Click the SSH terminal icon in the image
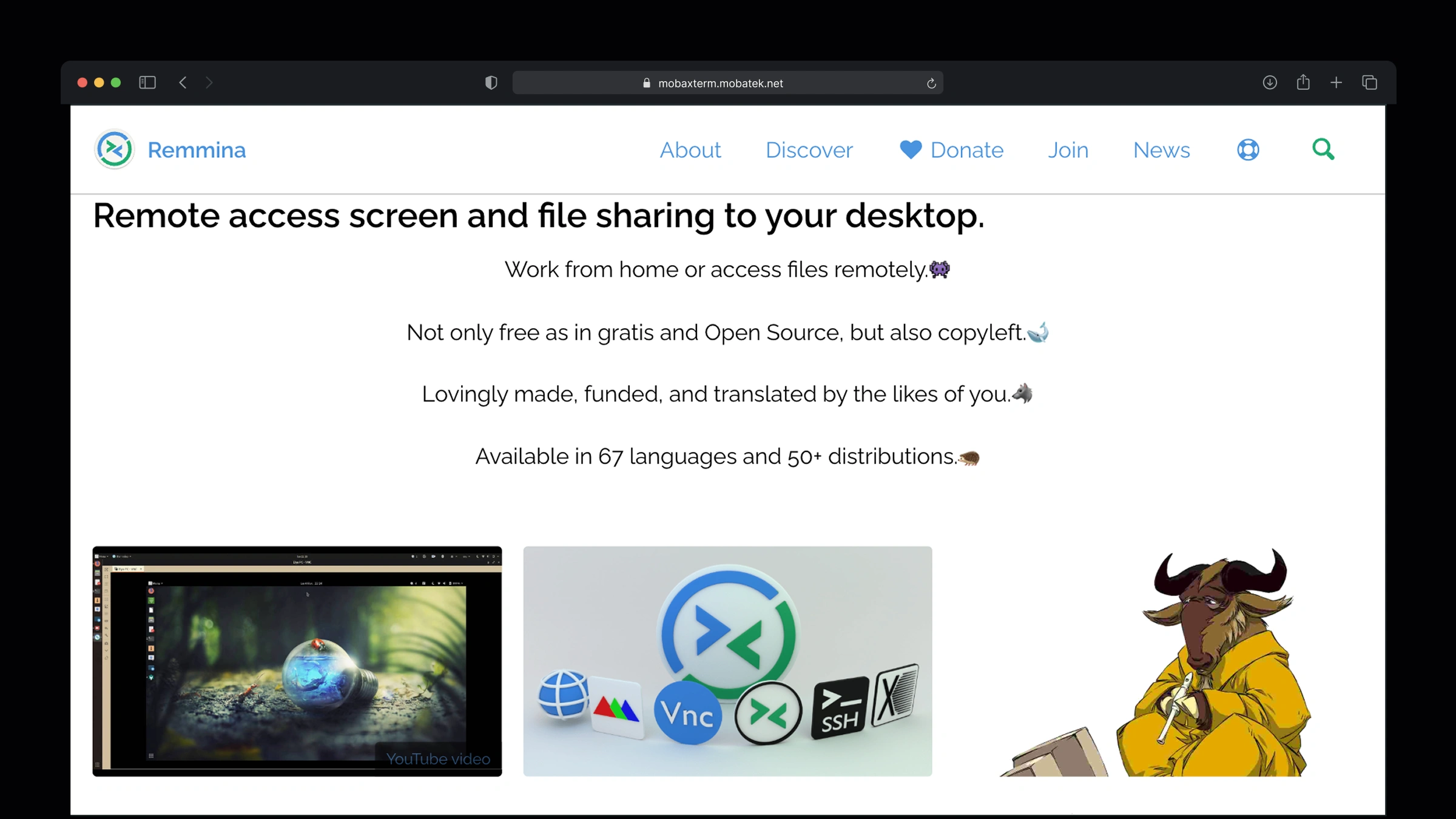The width and height of the screenshot is (1456, 819). pyautogui.click(x=840, y=708)
